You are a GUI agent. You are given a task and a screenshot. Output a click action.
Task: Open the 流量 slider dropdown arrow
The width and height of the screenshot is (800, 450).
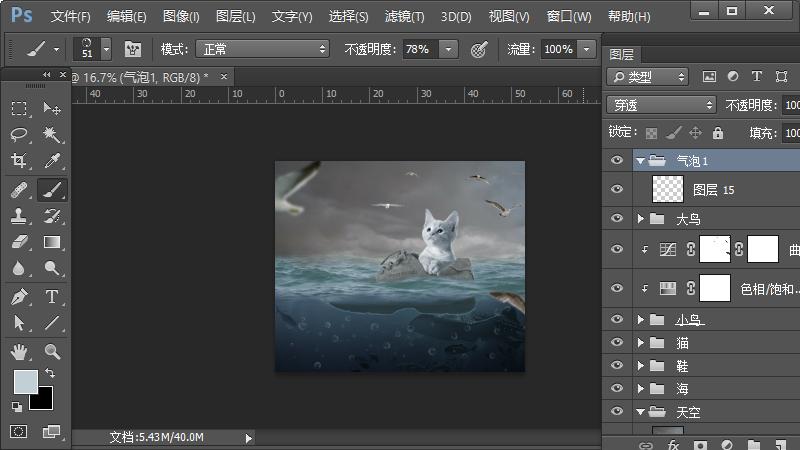click(587, 49)
